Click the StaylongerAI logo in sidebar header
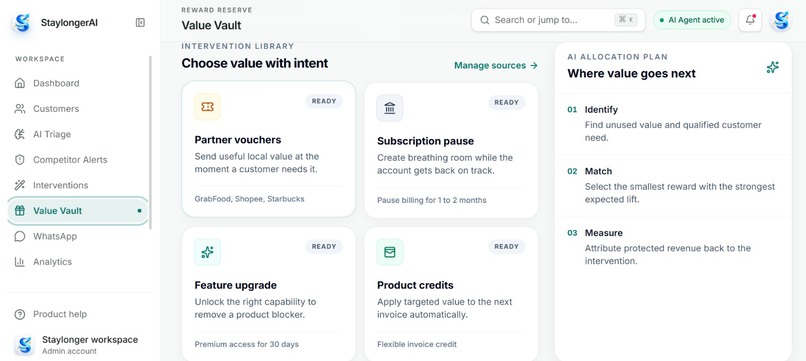This screenshot has width=806, height=361. click(x=22, y=23)
